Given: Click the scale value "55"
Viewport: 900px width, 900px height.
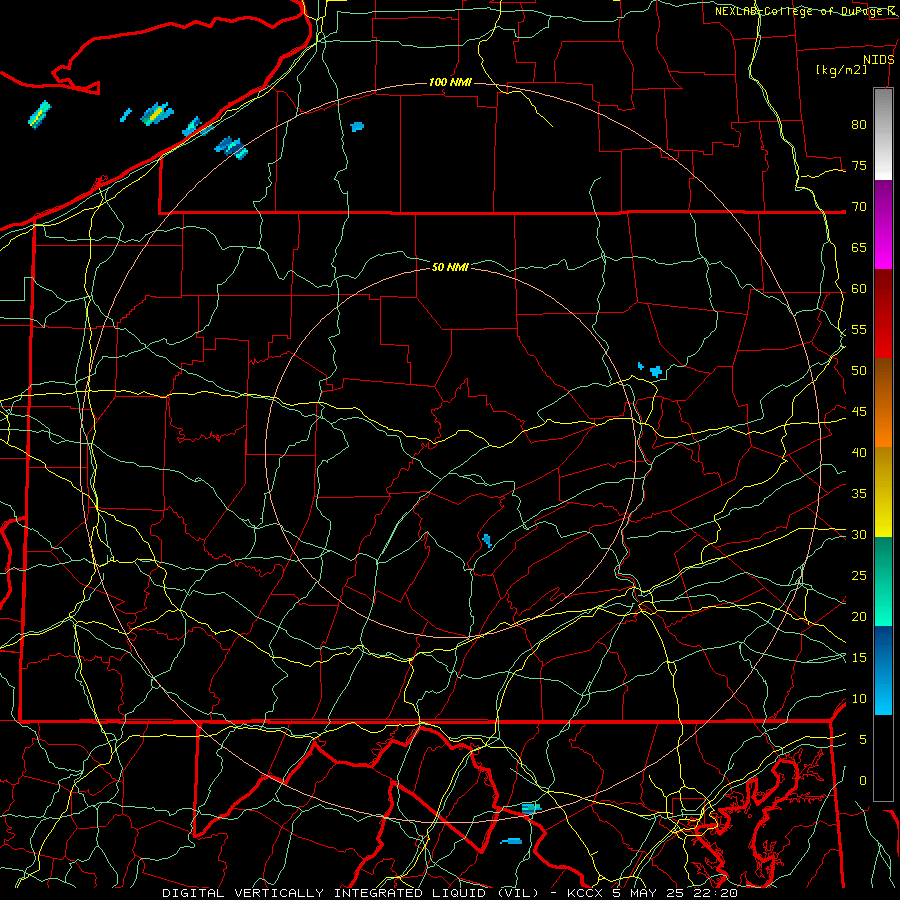Looking at the screenshot, I should click(x=859, y=330).
